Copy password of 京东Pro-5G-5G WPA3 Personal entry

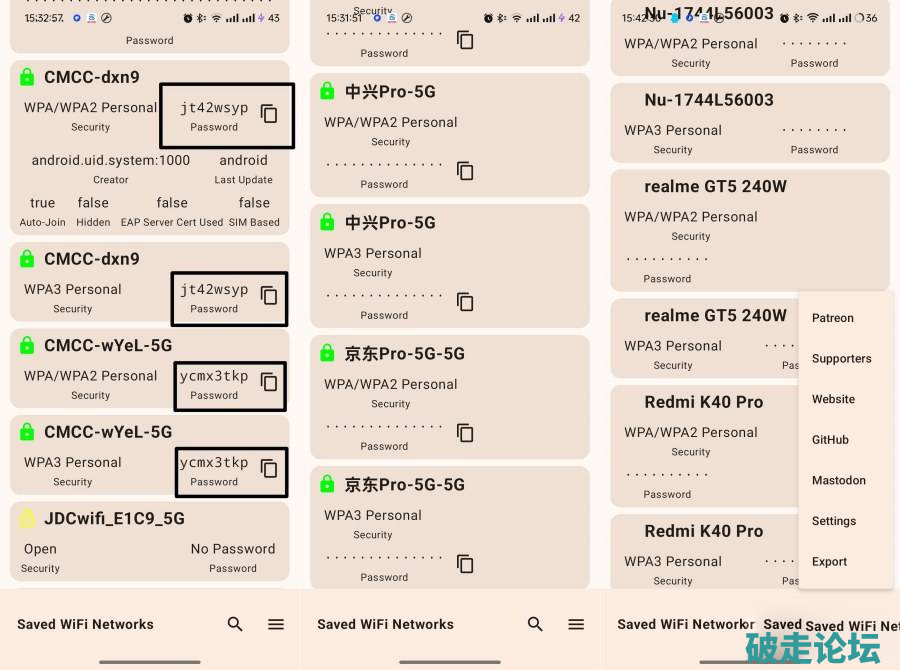pos(465,564)
